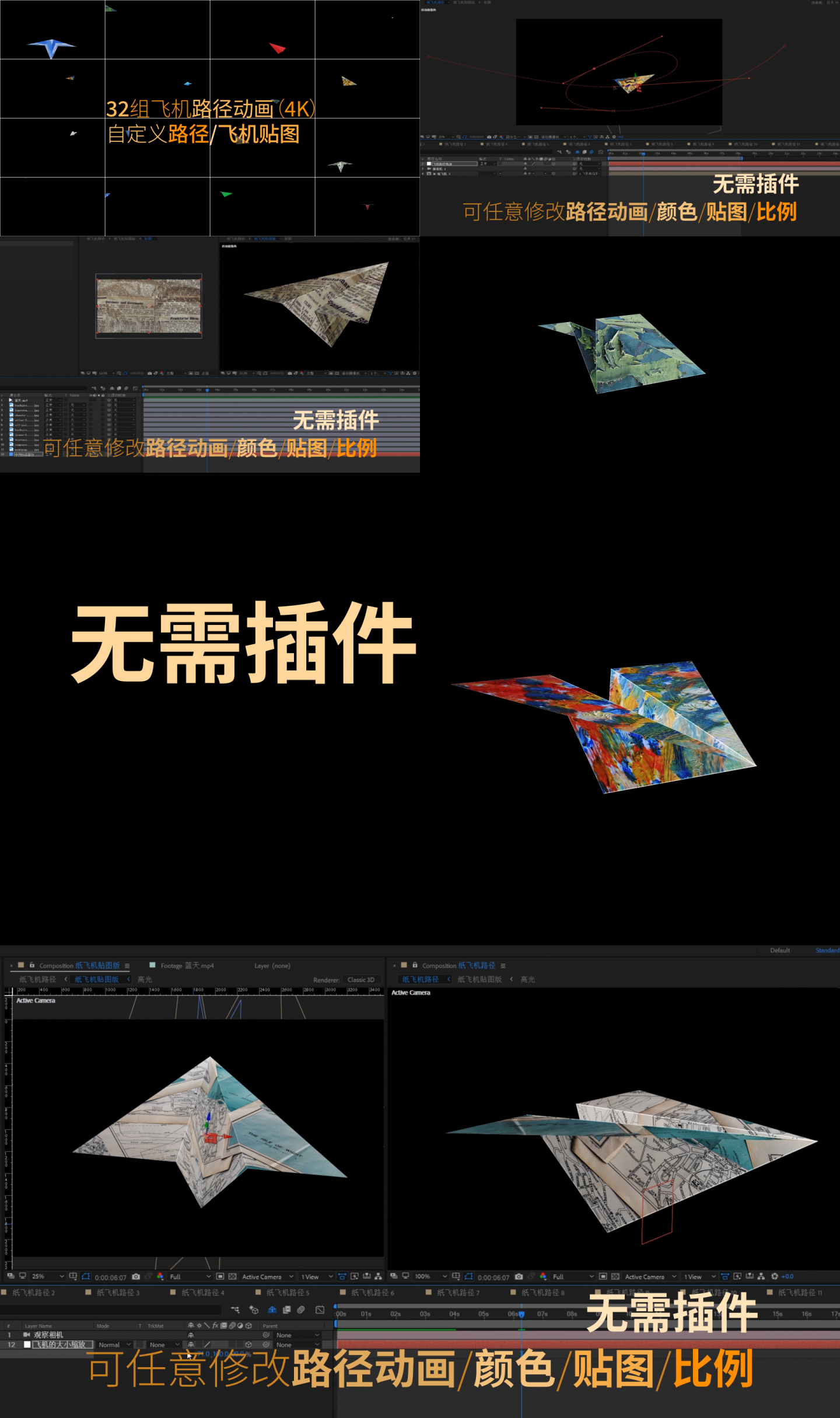This screenshot has width=840, height=1418.
Task: Click white label color swatch of layer 12
Action: tap(27, 1344)
